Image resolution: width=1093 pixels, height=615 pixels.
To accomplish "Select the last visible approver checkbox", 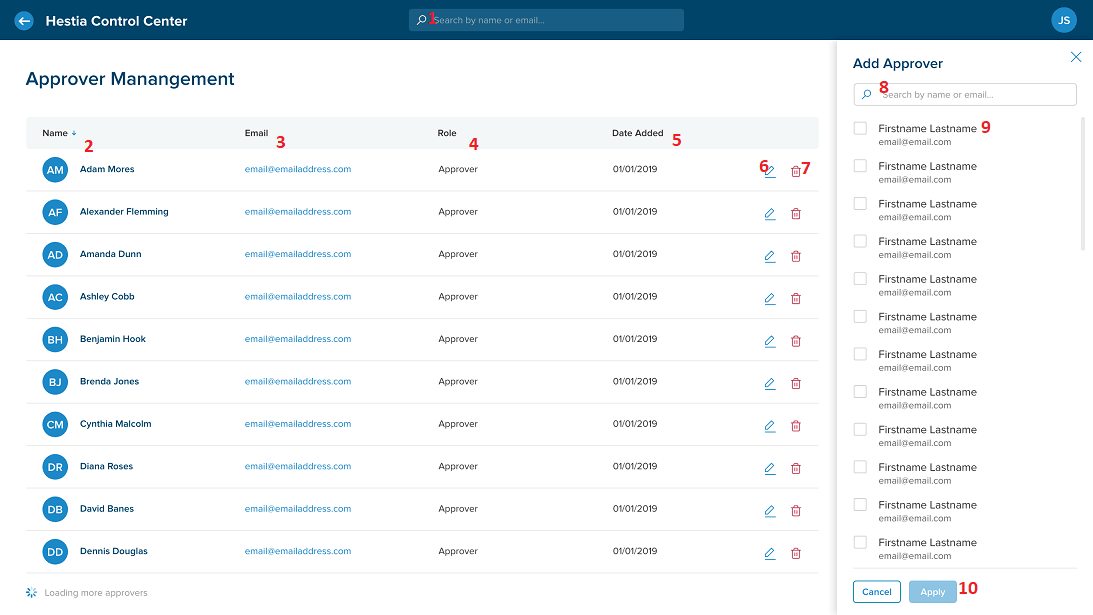I will point(860,543).
